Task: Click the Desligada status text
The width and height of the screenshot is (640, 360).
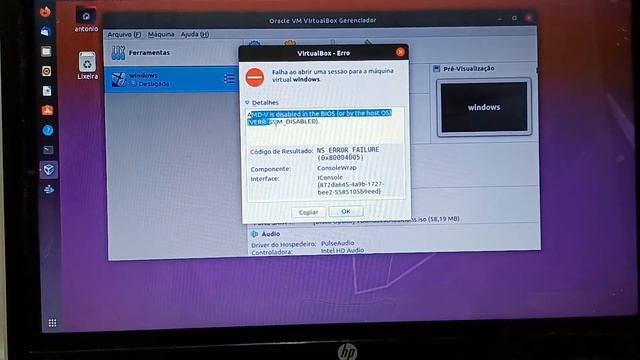Action: tap(154, 84)
